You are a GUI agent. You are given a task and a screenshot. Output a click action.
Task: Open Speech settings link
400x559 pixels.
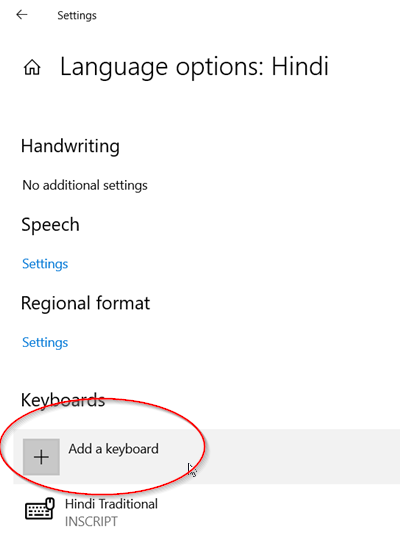[x=45, y=264]
